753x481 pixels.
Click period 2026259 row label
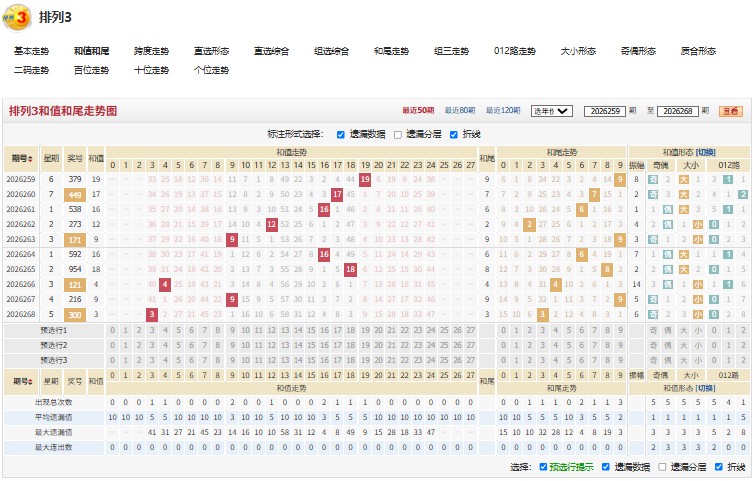pos(21,180)
